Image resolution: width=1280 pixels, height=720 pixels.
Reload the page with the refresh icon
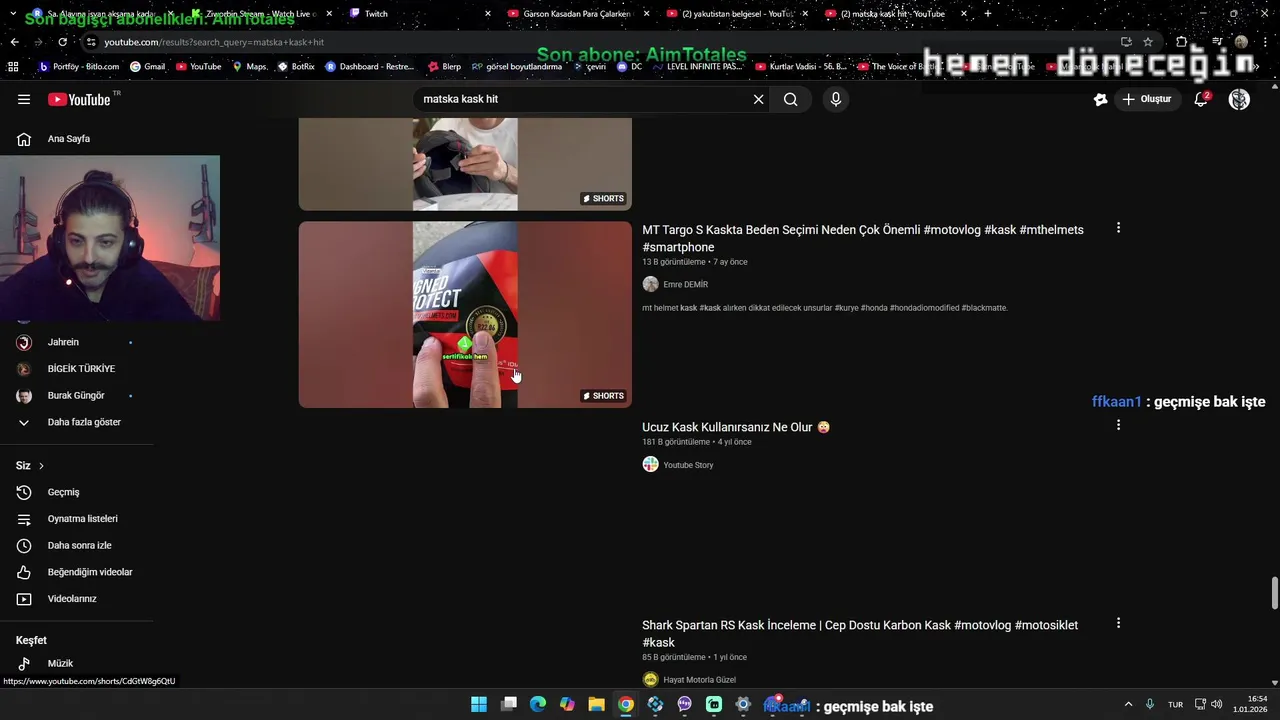tap(62, 42)
